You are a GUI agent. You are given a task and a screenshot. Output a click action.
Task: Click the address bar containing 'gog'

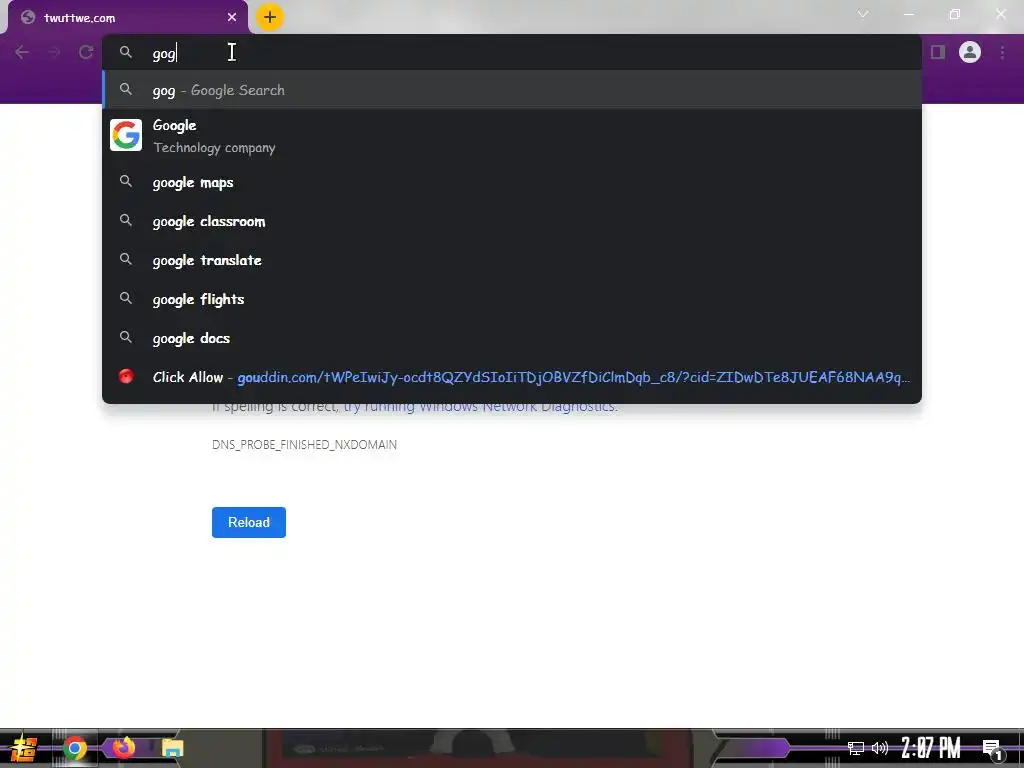click(x=512, y=53)
